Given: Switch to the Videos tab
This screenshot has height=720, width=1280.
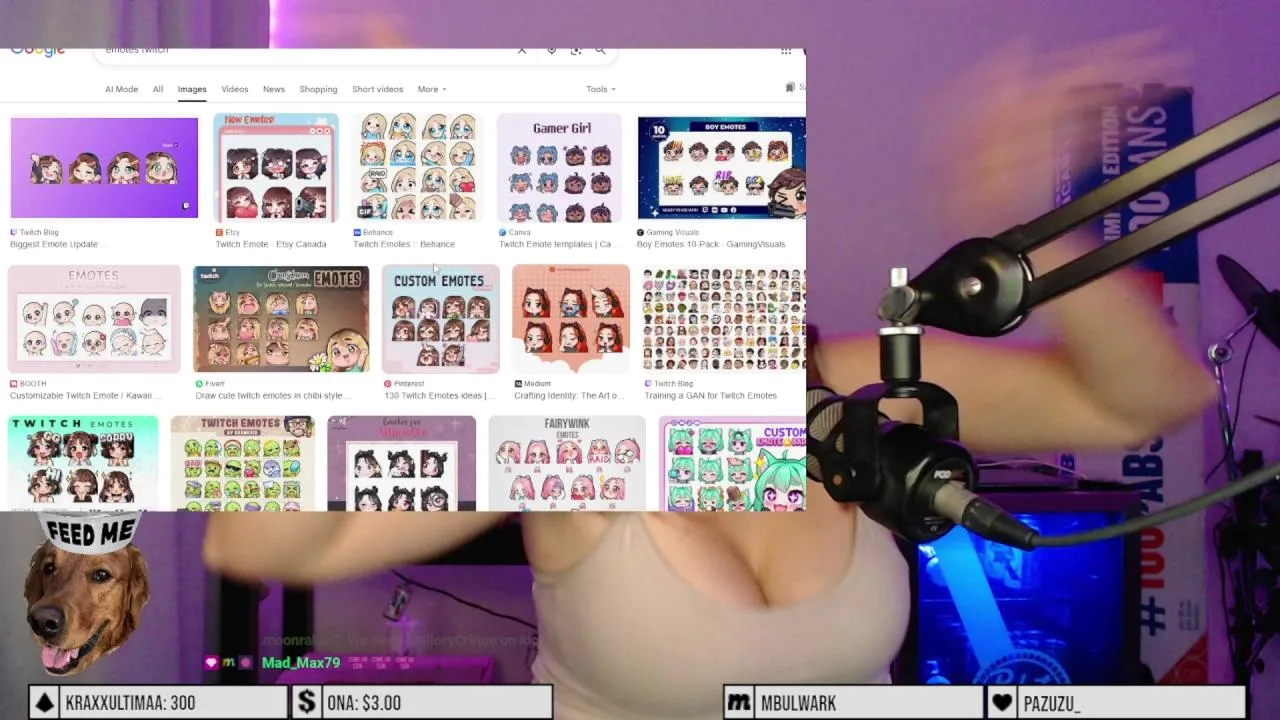Looking at the screenshot, I should tap(234, 89).
